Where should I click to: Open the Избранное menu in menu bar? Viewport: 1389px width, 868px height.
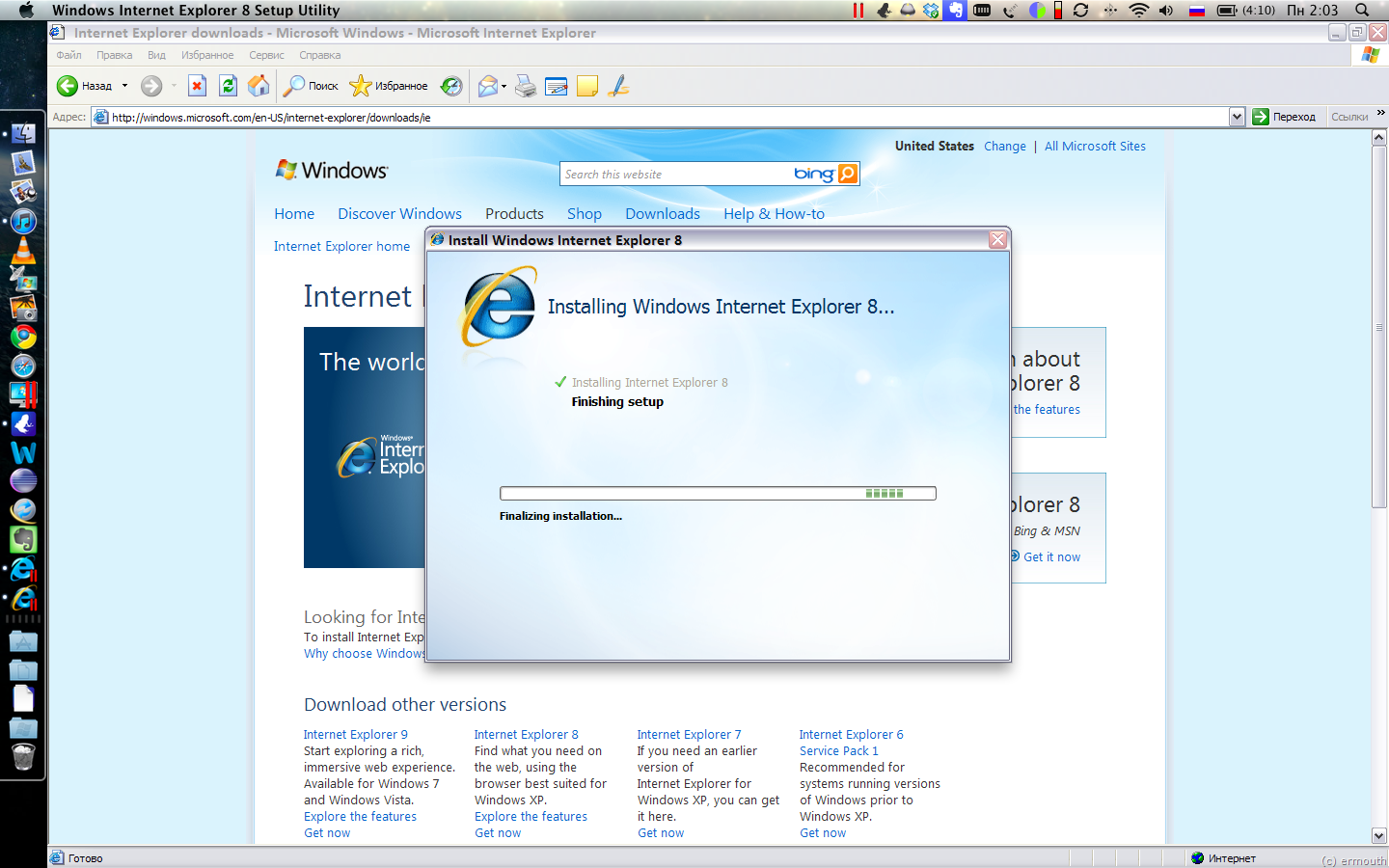tap(207, 55)
